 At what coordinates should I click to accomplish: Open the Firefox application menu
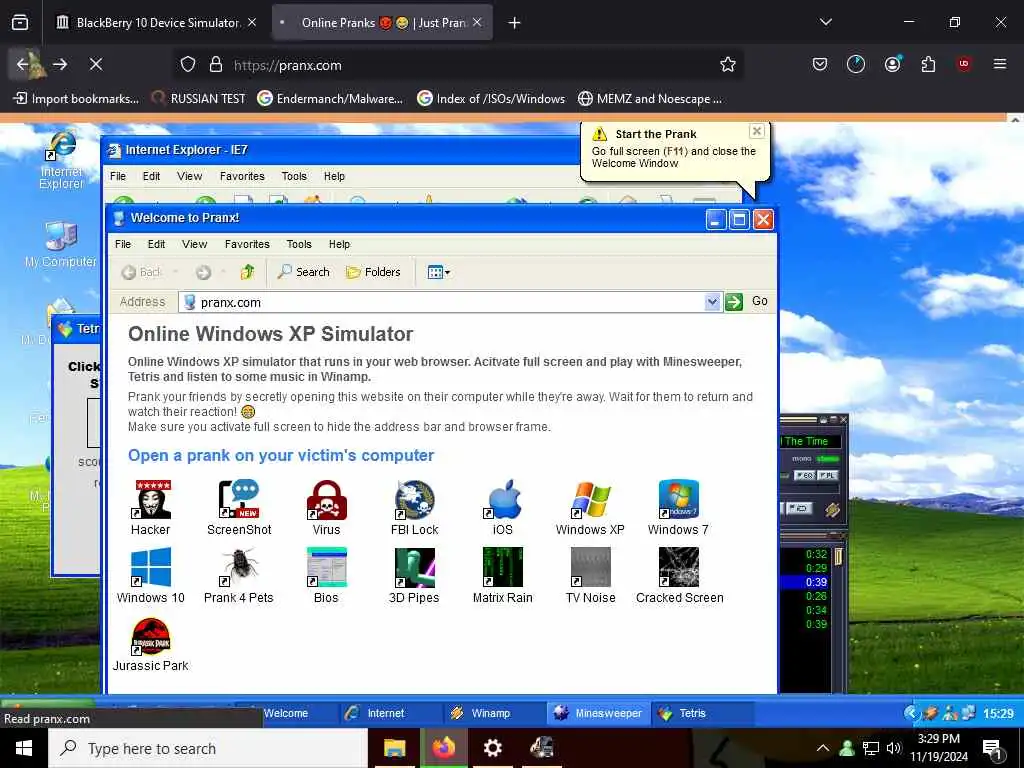(x=1000, y=64)
